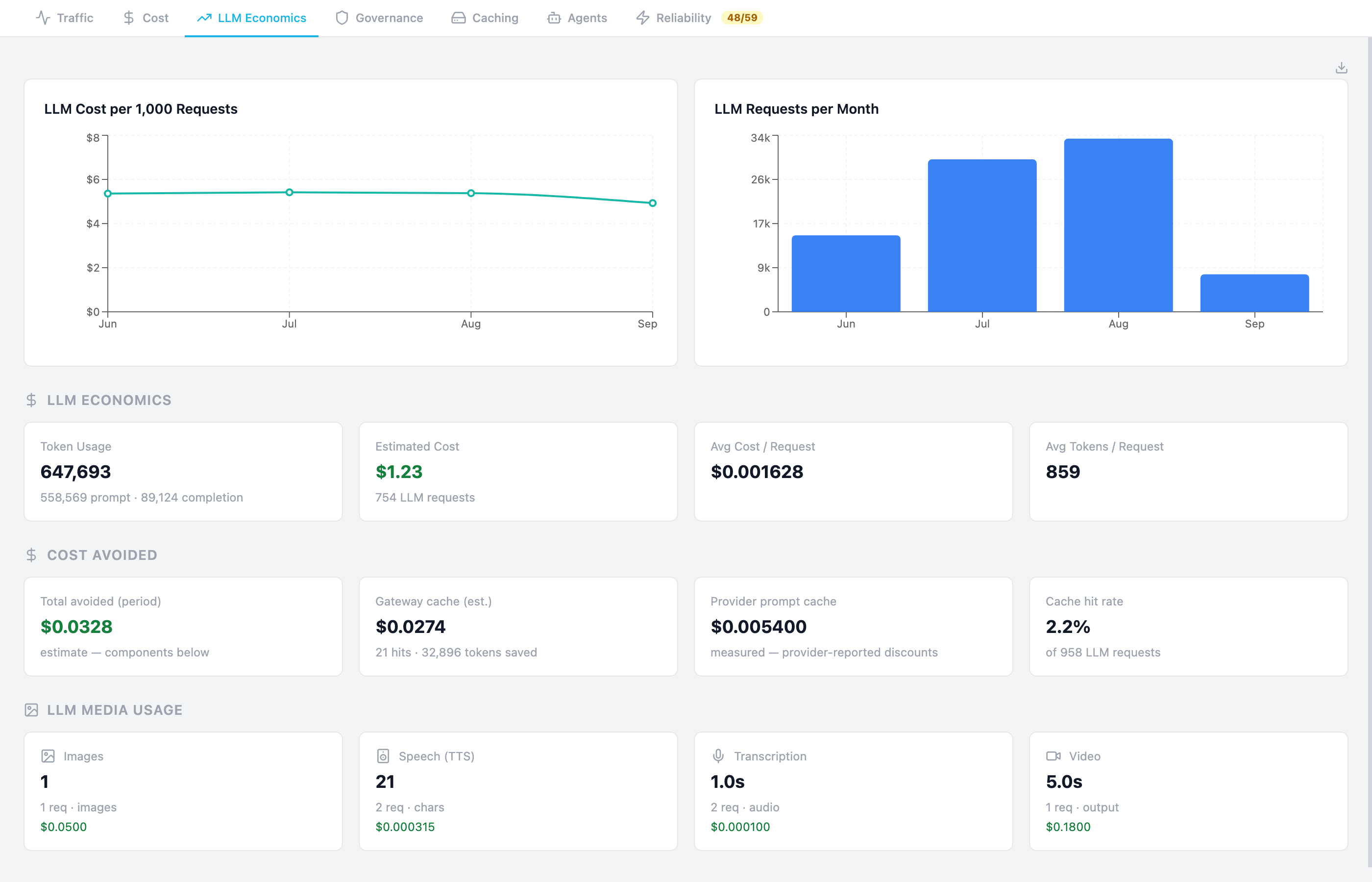This screenshot has width=1372, height=882.
Task: Click 'LLM Cost per 1,000 Requests' chart title
Action: (141, 109)
